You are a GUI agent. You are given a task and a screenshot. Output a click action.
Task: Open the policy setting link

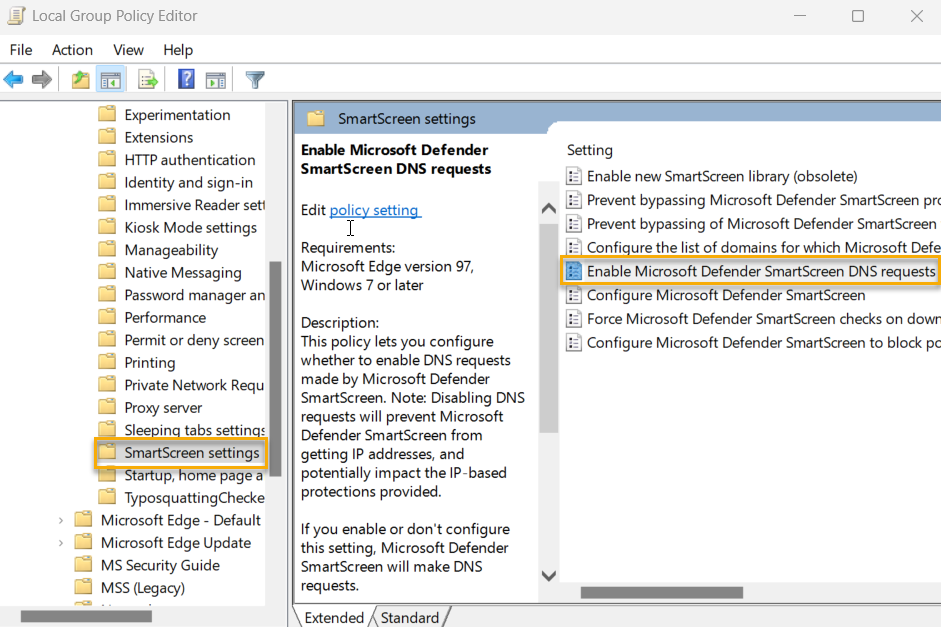coord(375,210)
